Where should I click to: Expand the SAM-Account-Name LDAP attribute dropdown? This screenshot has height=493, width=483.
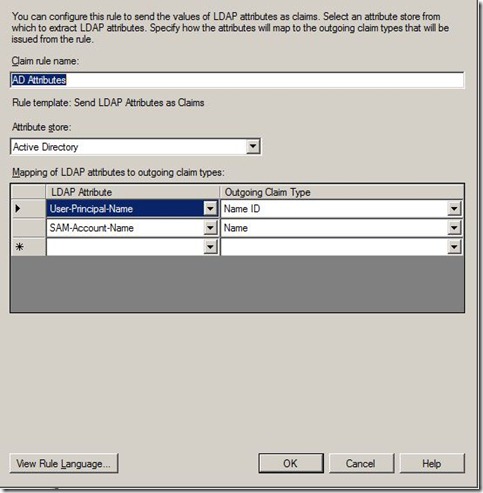(x=210, y=228)
